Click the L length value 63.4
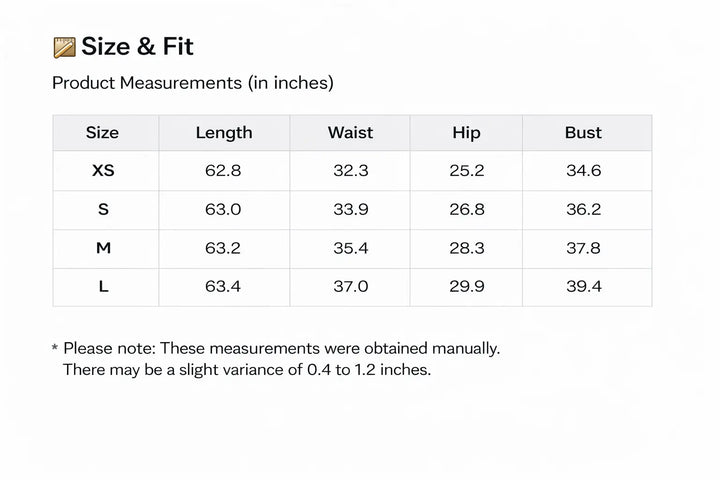Image resolution: width=720 pixels, height=480 pixels. click(223, 287)
